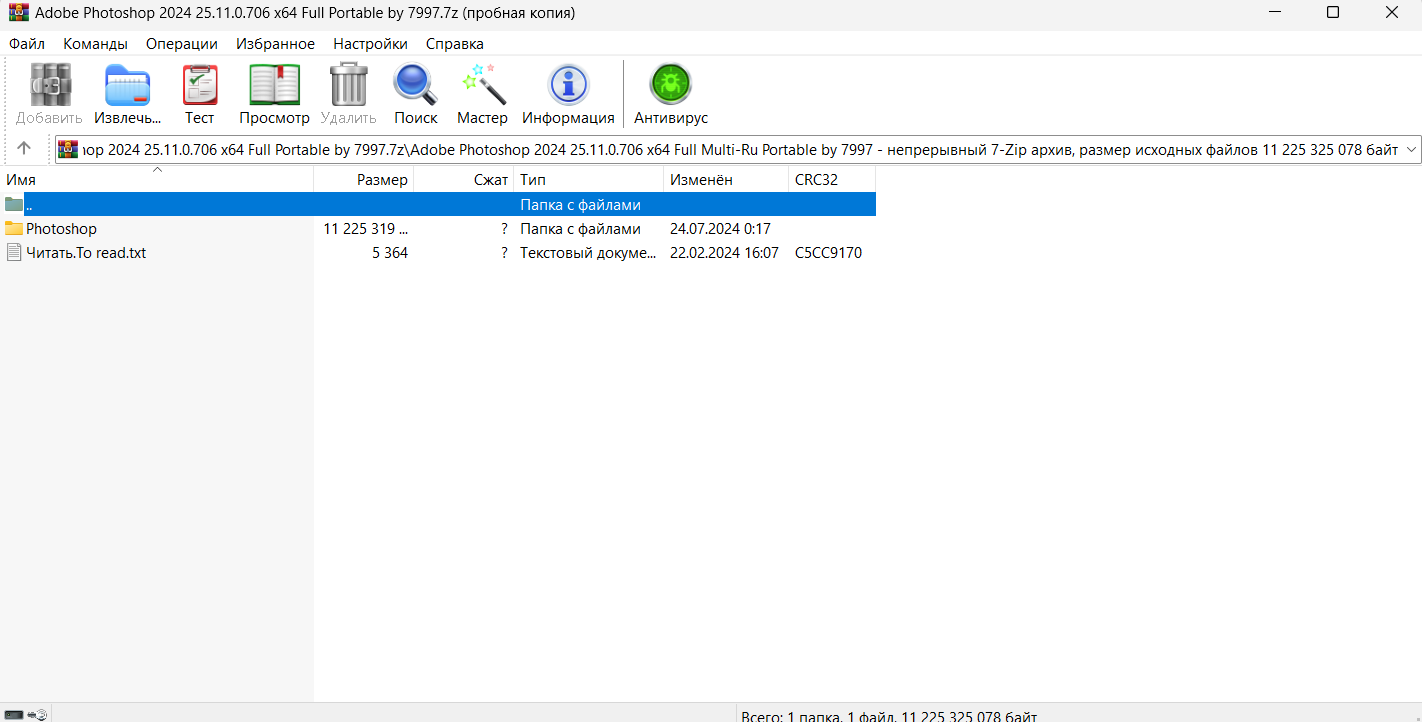This screenshot has width=1422, height=722.
Task: Click the WinRAR archive icon in address bar
Action: pyautogui.click(x=68, y=149)
